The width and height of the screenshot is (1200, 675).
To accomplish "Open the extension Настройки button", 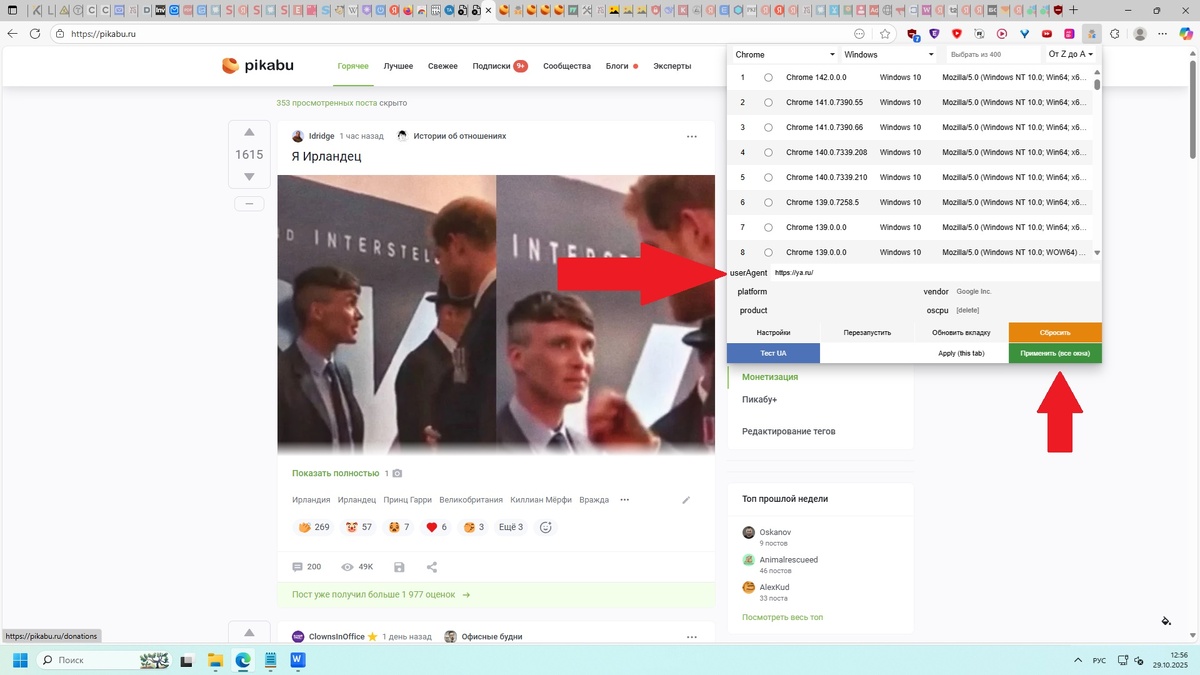I will pos(773,332).
